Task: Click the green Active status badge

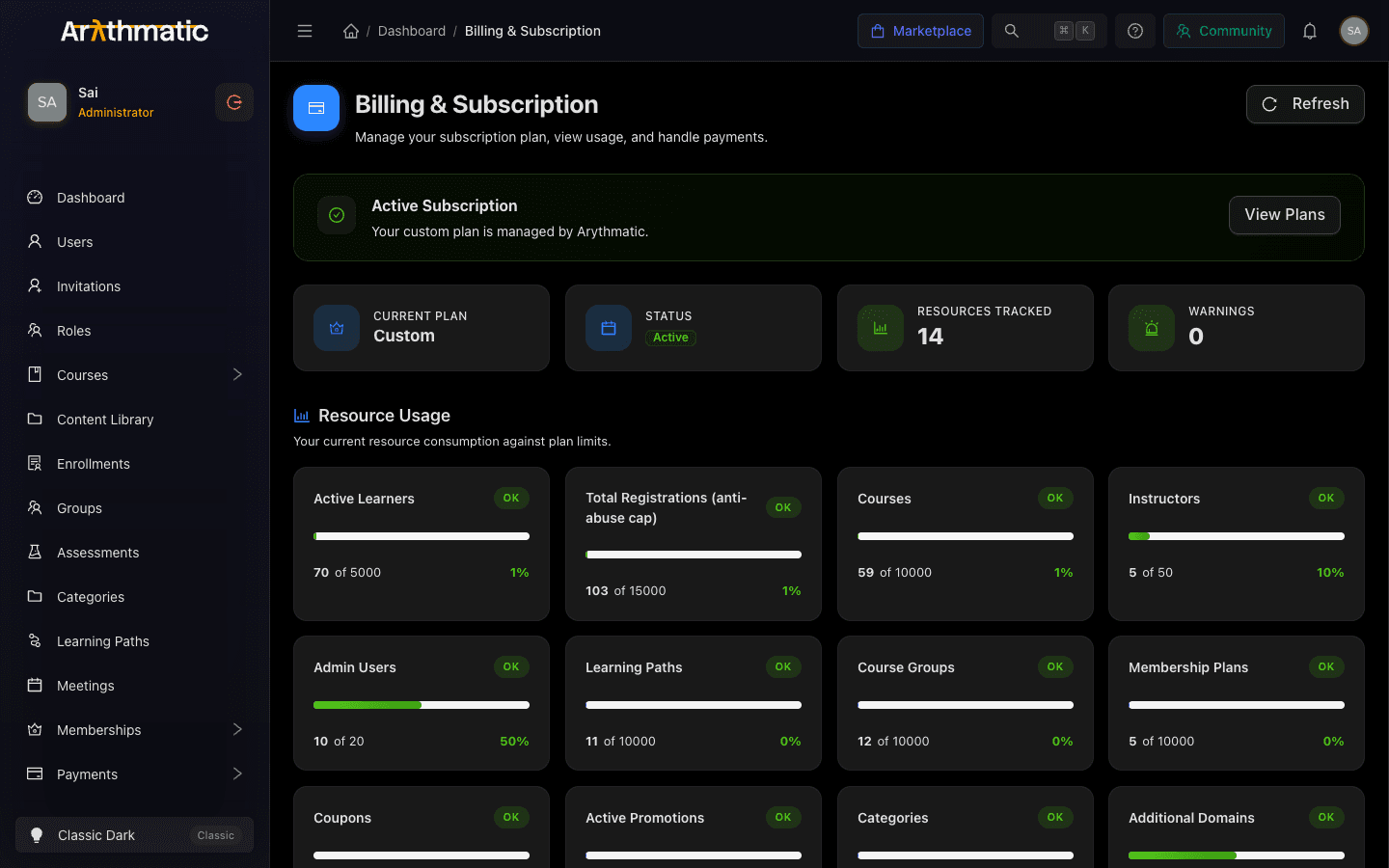Action: [x=670, y=338]
